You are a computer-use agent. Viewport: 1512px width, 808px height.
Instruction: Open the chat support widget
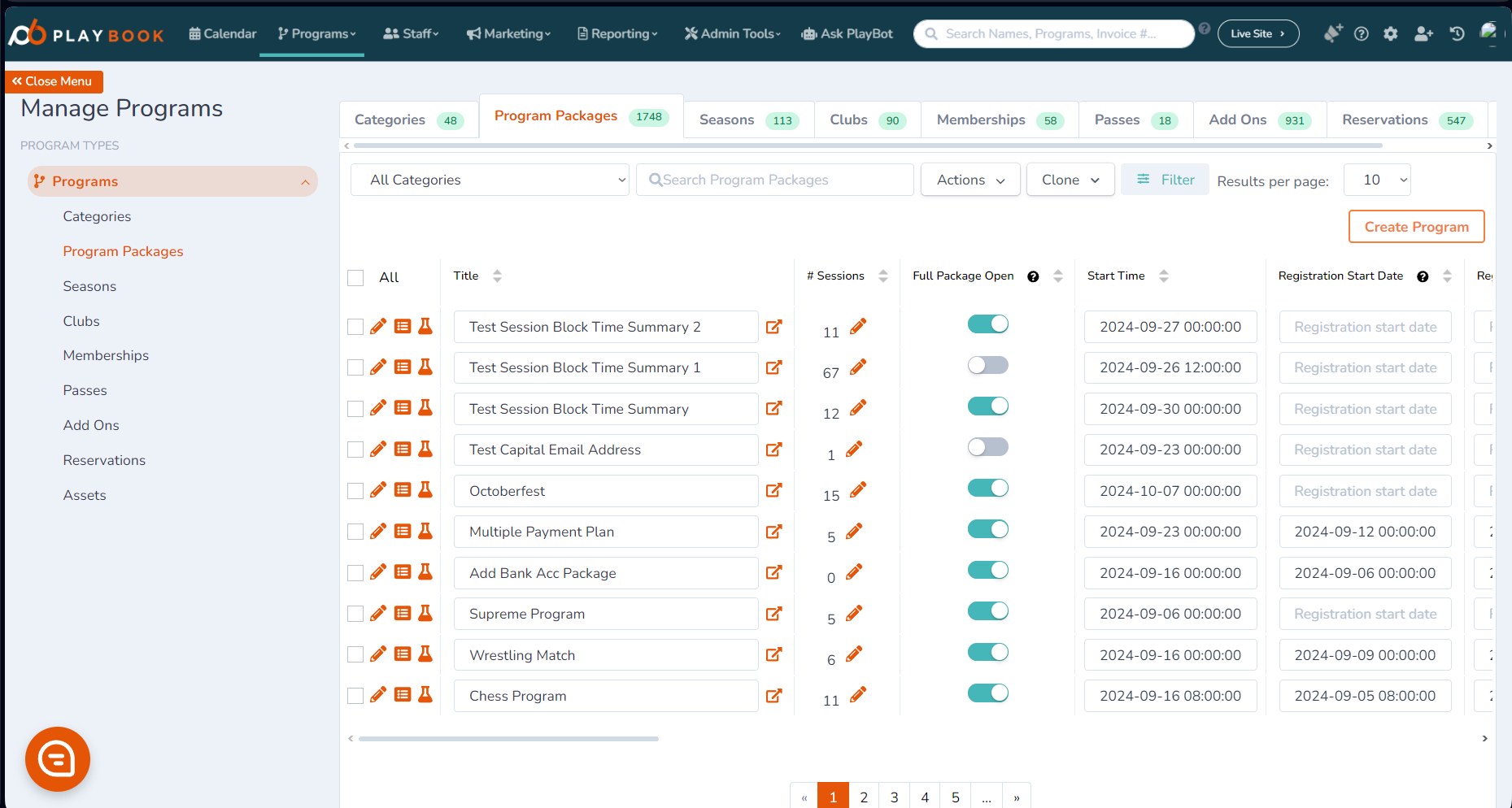pyautogui.click(x=58, y=759)
